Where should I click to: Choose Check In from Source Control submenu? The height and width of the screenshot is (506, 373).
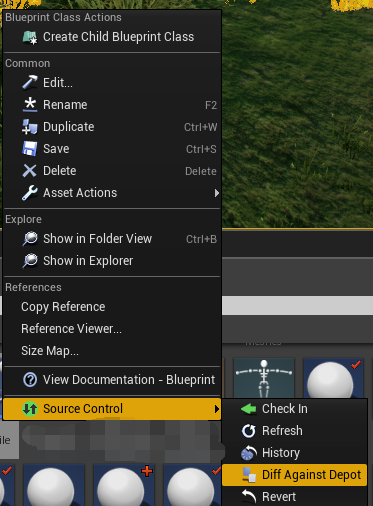(295, 409)
